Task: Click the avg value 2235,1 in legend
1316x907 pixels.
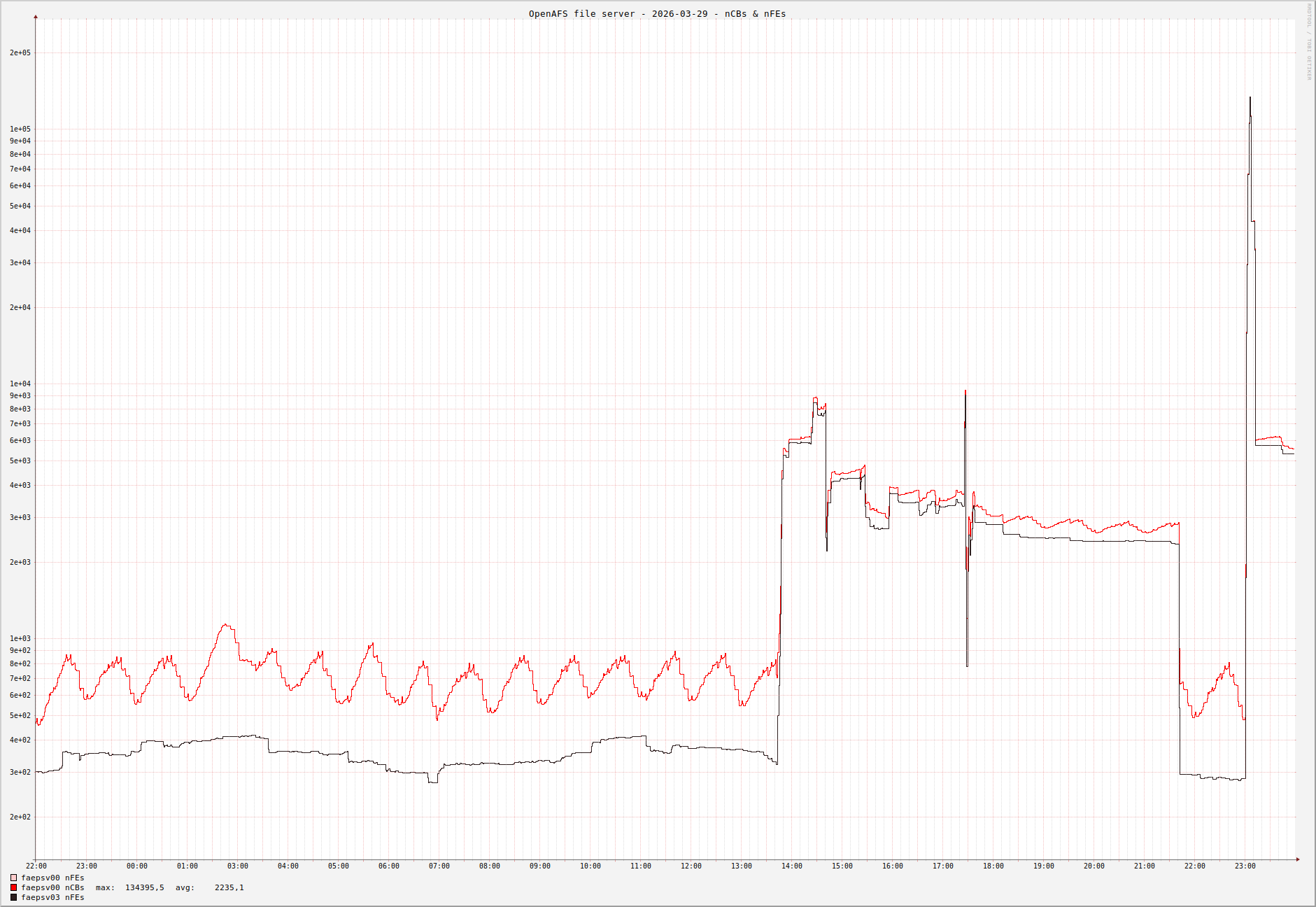Action: [x=229, y=887]
